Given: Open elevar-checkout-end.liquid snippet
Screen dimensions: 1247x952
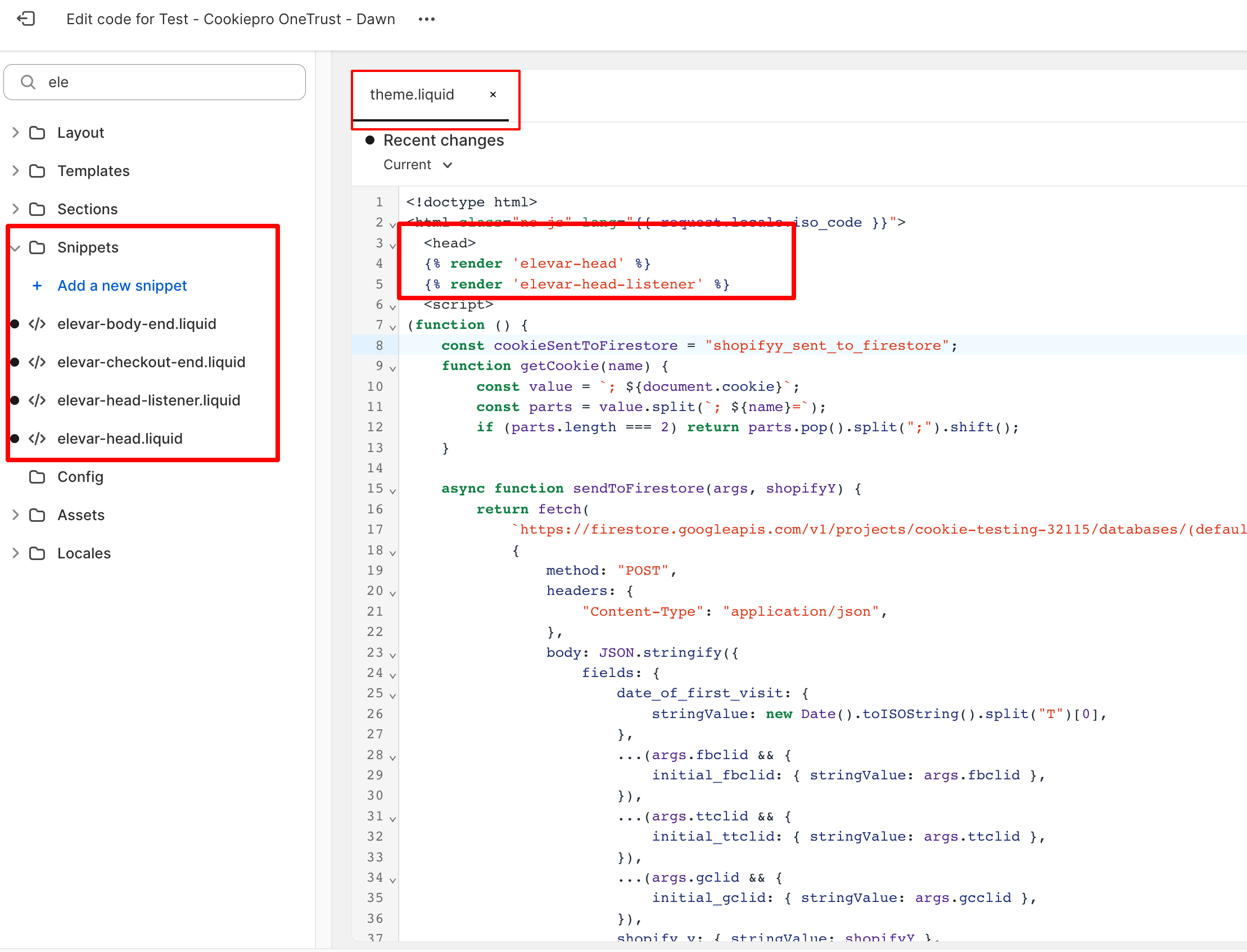Looking at the screenshot, I should 151,362.
